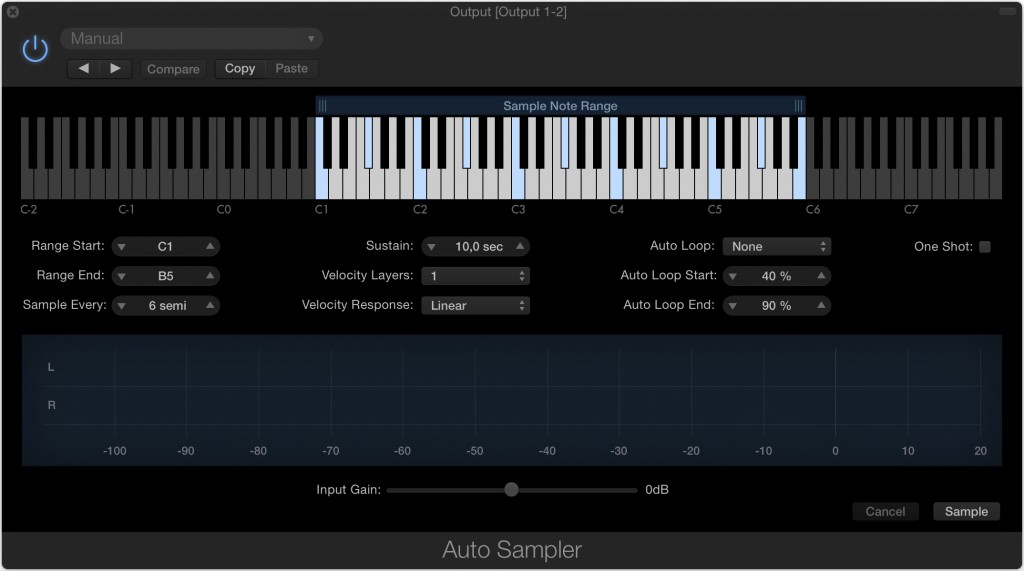Enable the One Shot checkbox
Screen dimensions: 1024x571
click(985, 246)
